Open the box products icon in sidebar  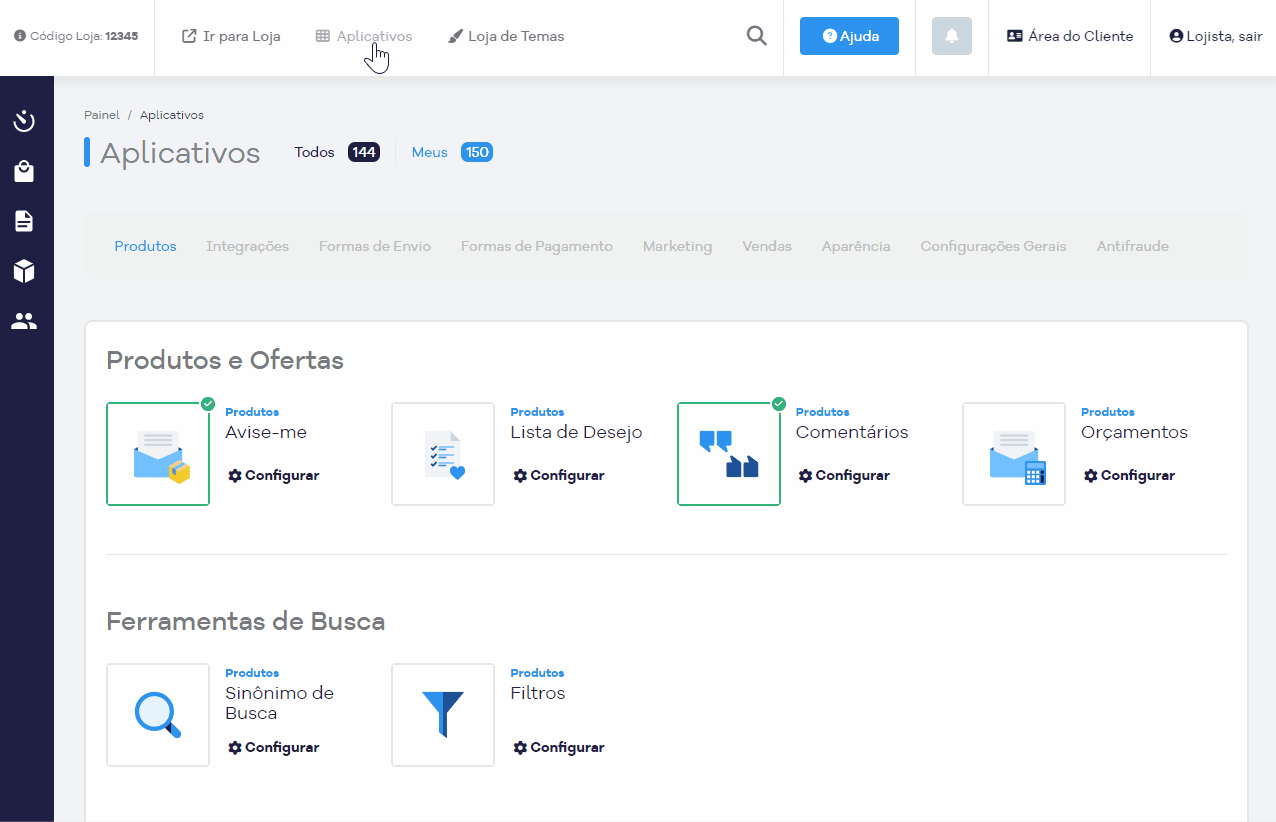tap(24, 271)
